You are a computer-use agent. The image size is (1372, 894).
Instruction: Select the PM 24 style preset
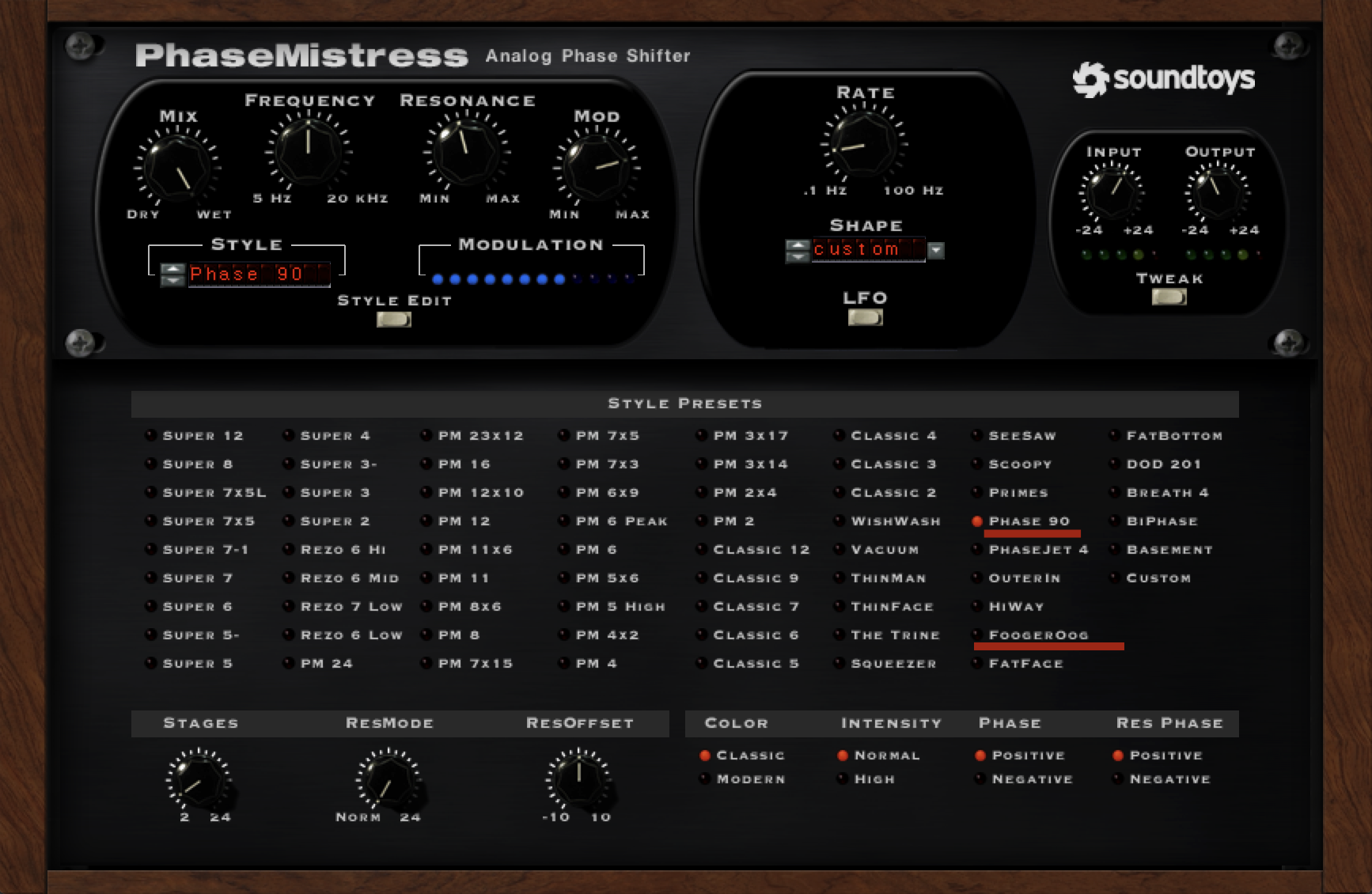318,664
